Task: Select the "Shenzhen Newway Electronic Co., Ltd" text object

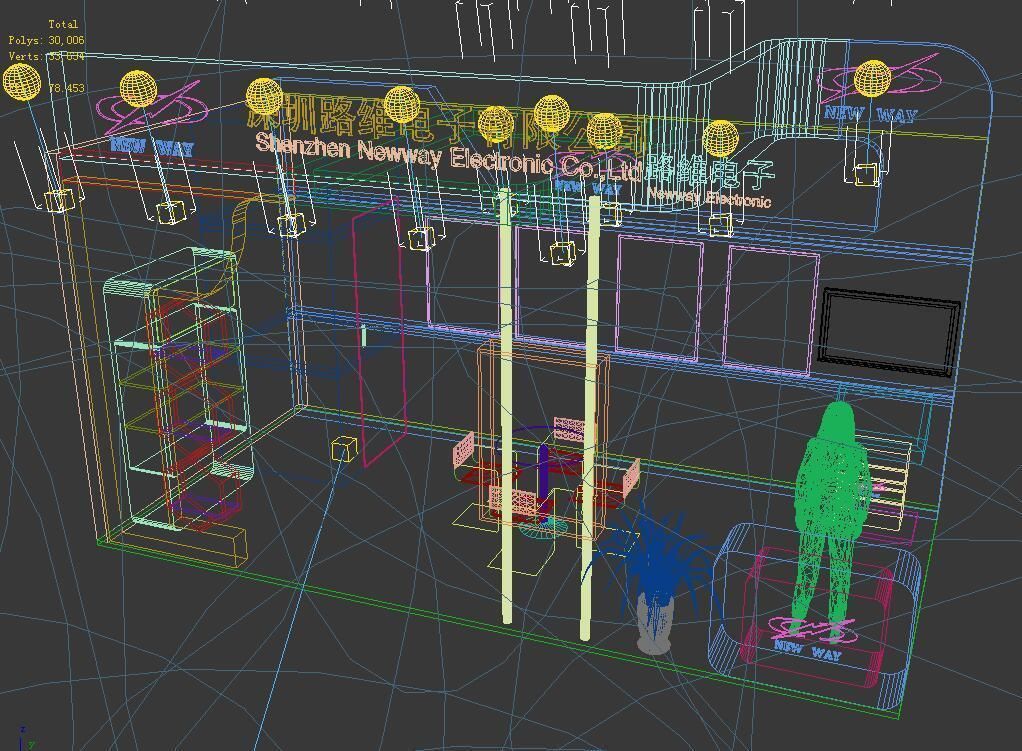Action: [x=448, y=156]
